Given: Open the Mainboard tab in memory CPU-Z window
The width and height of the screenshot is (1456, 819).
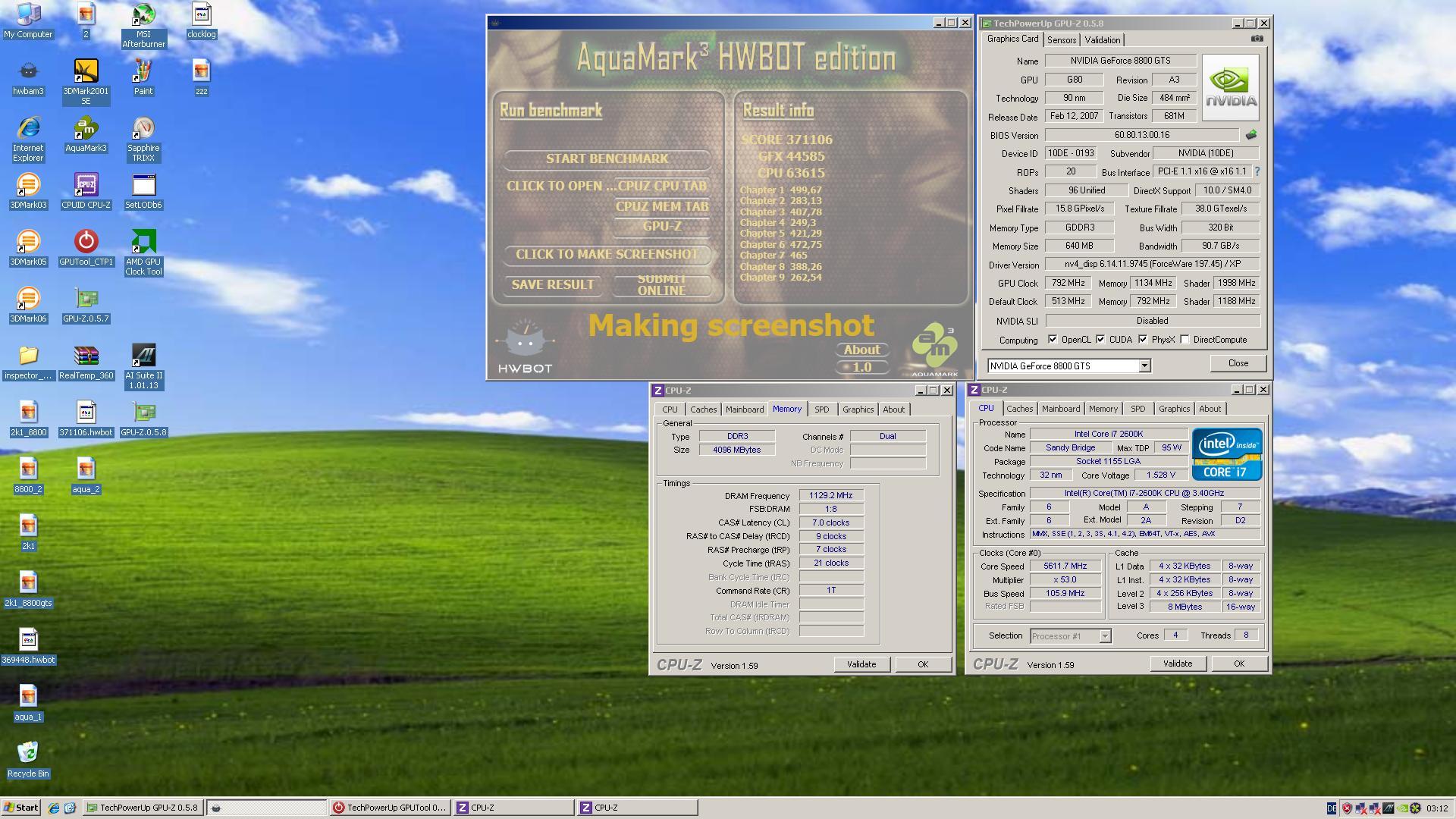Looking at the screenshot, I should click(744, 409).
